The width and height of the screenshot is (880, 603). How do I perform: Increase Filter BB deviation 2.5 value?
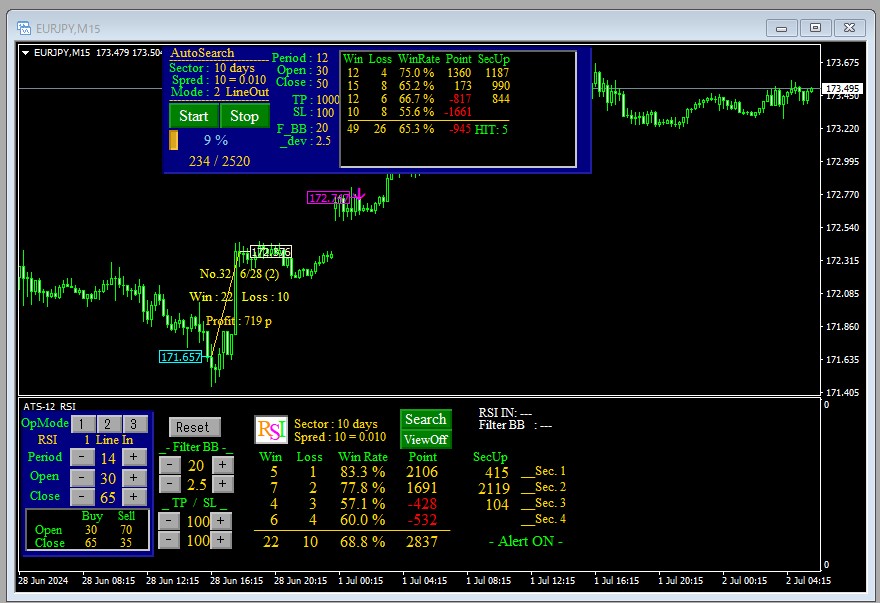tap(222, 484)
